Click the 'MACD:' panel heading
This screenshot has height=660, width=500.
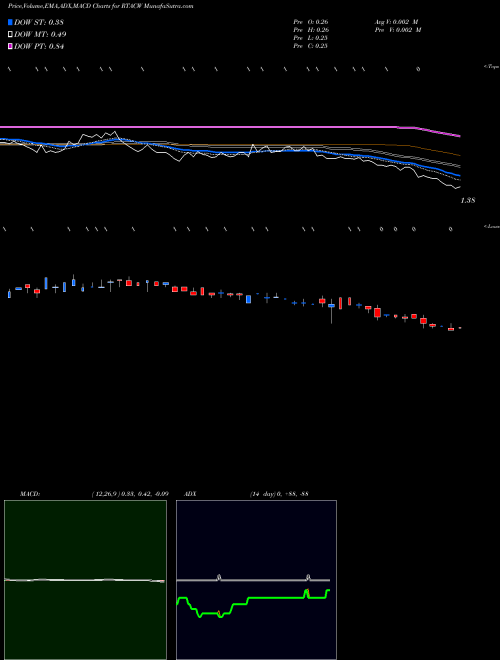click(30, 494)
